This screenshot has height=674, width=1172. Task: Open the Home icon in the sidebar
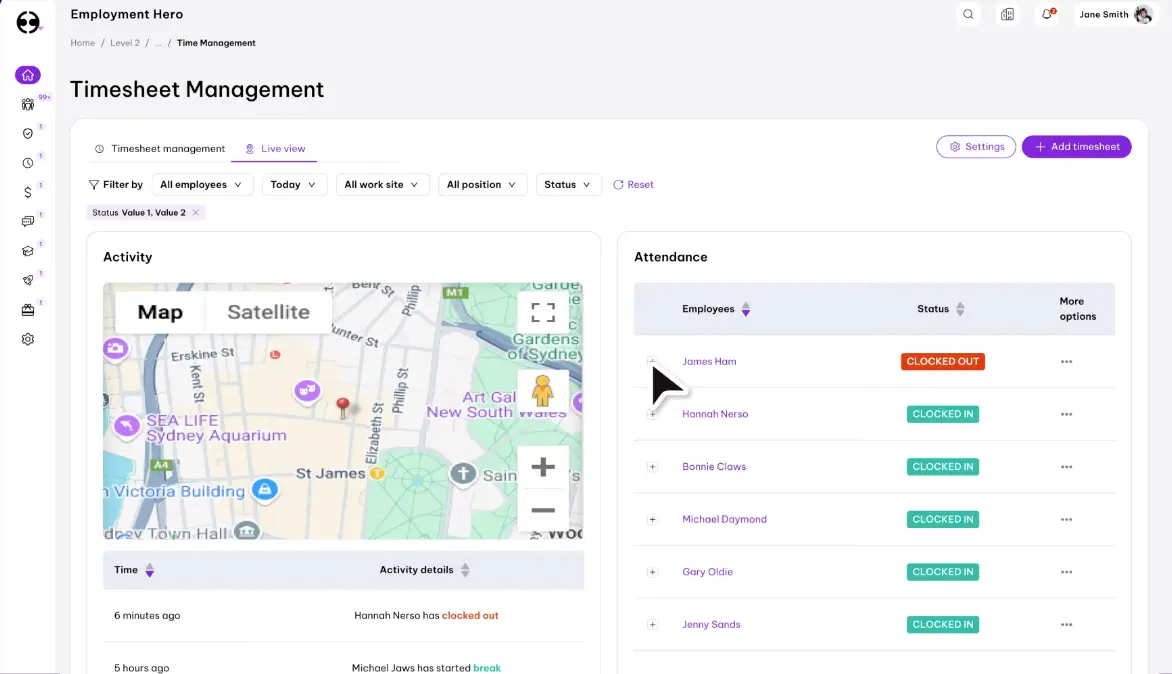pyautogui.click(x=28, y=75)
